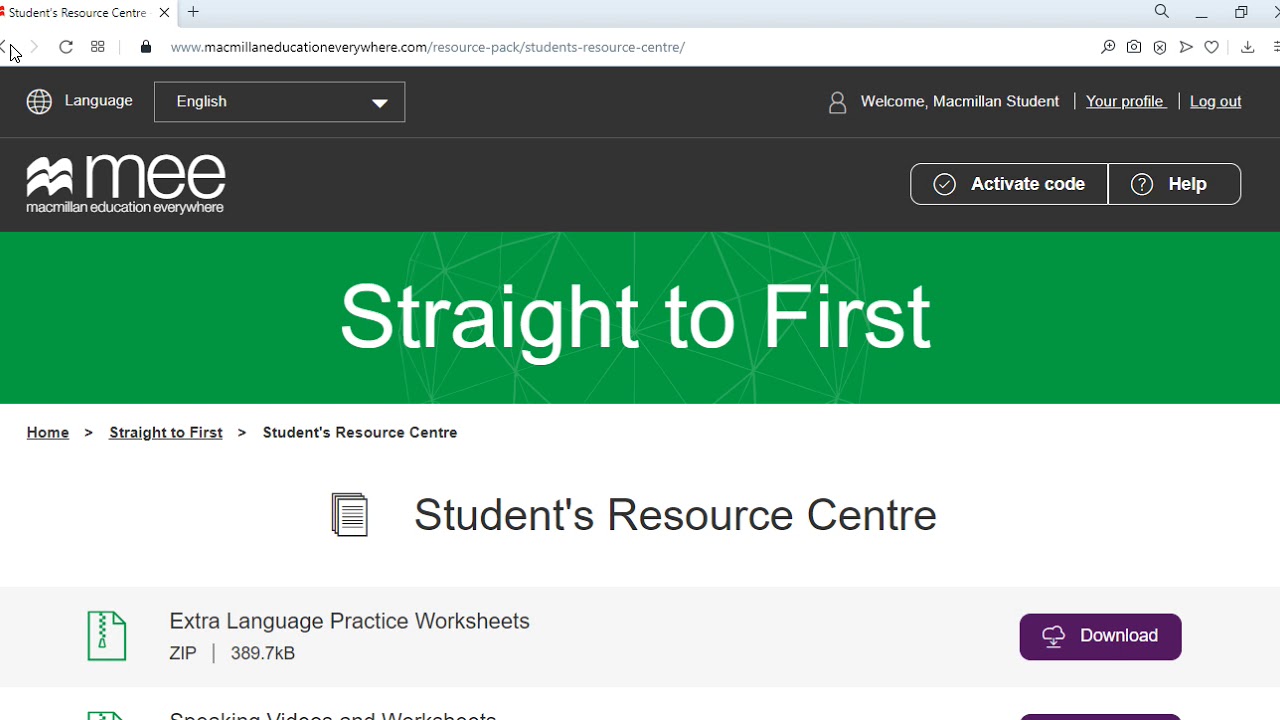Click the Activate code button
This screenshot has width=1280, height=720.
pyautogui.click(x=1009, y=184)
